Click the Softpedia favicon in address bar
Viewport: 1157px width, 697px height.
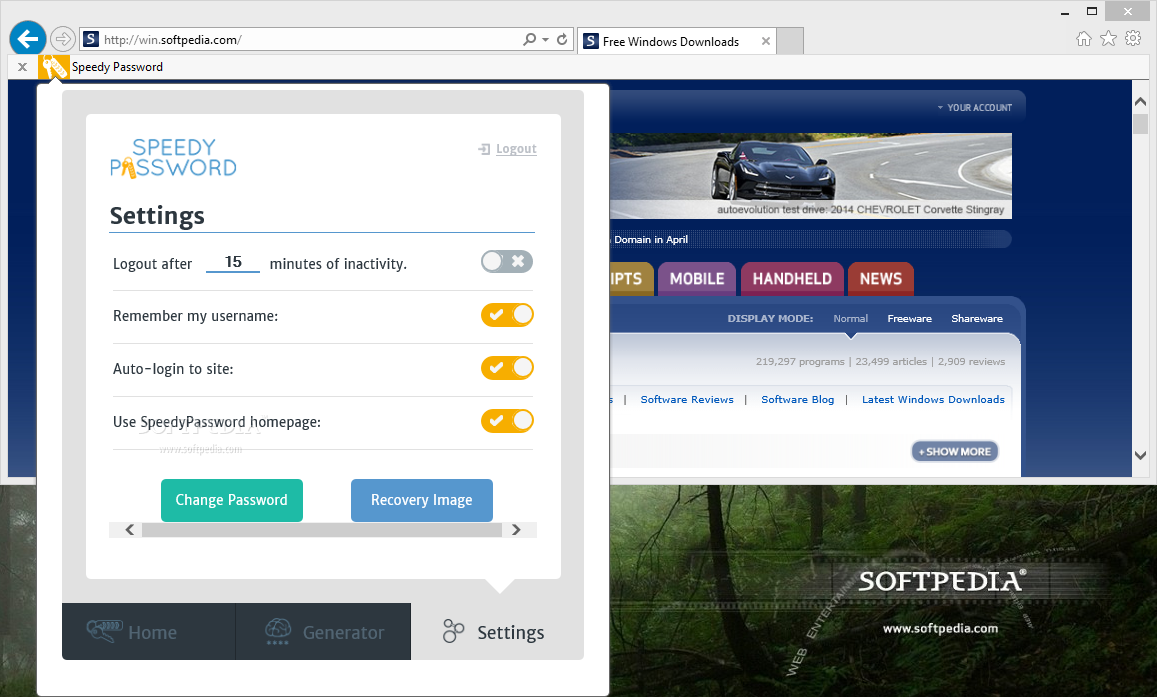pos(91,39)
